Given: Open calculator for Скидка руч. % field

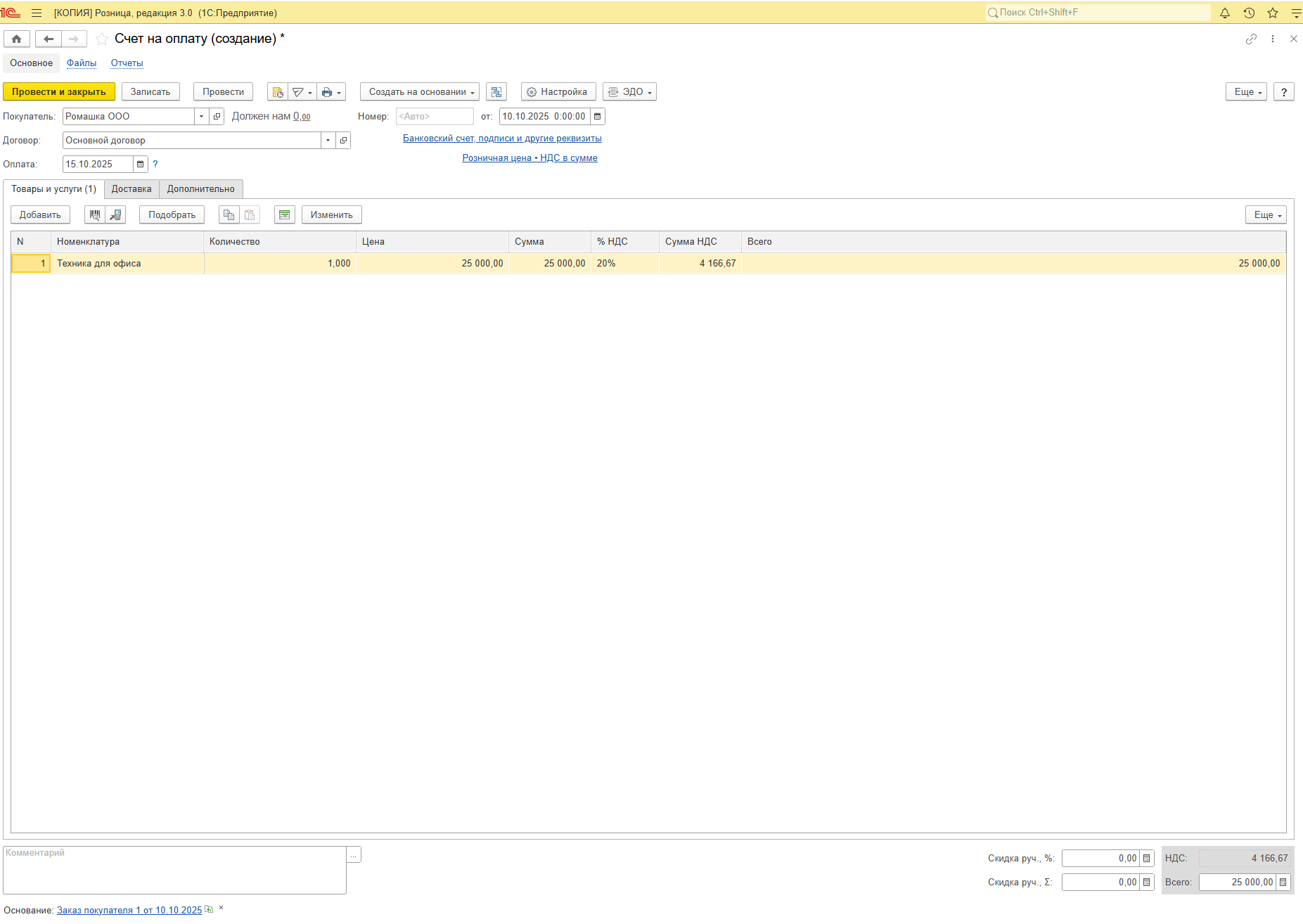Looking at the screenshot, I should point(1146,859).
